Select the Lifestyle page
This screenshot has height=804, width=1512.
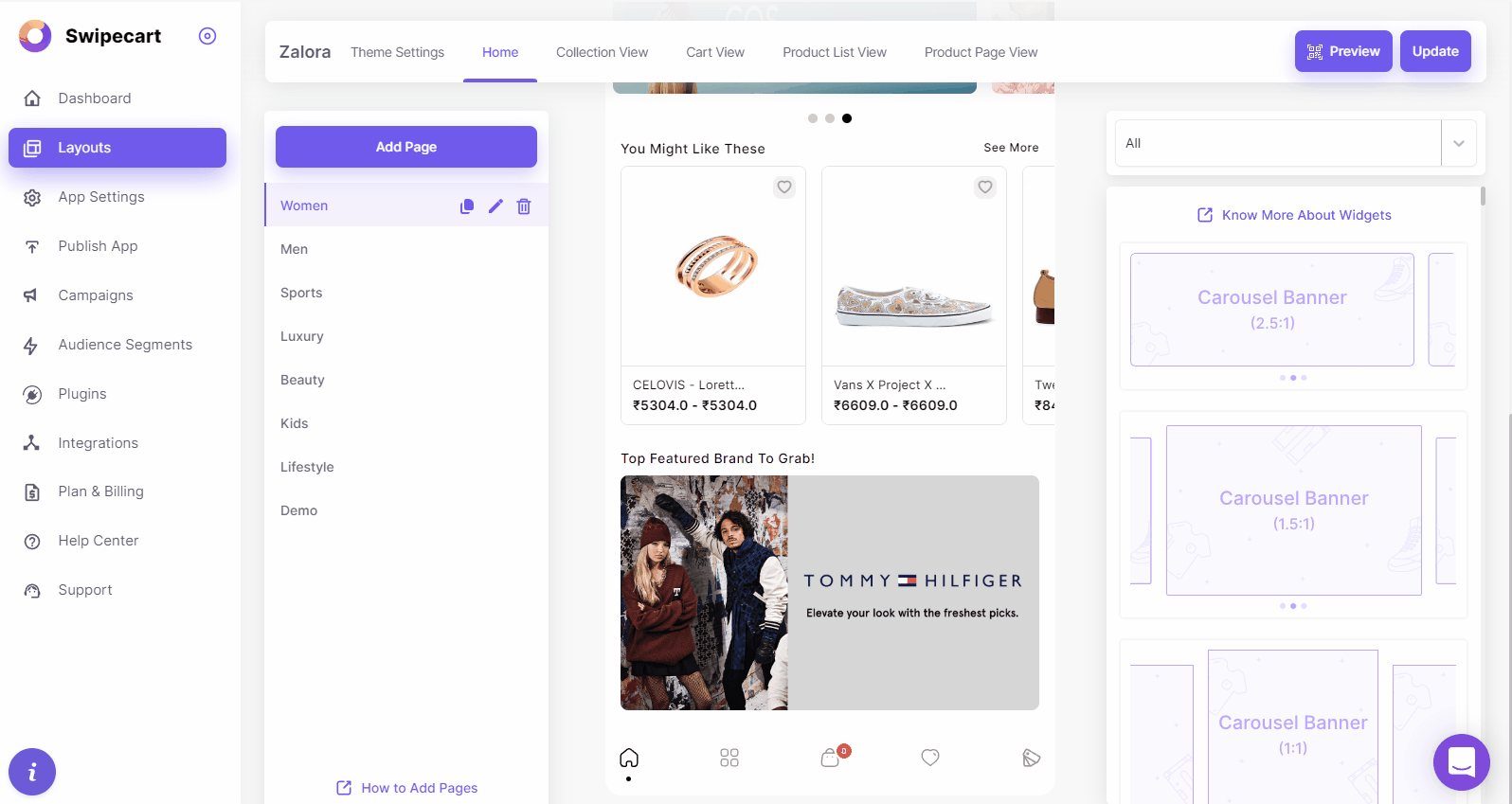click(406, 467)
